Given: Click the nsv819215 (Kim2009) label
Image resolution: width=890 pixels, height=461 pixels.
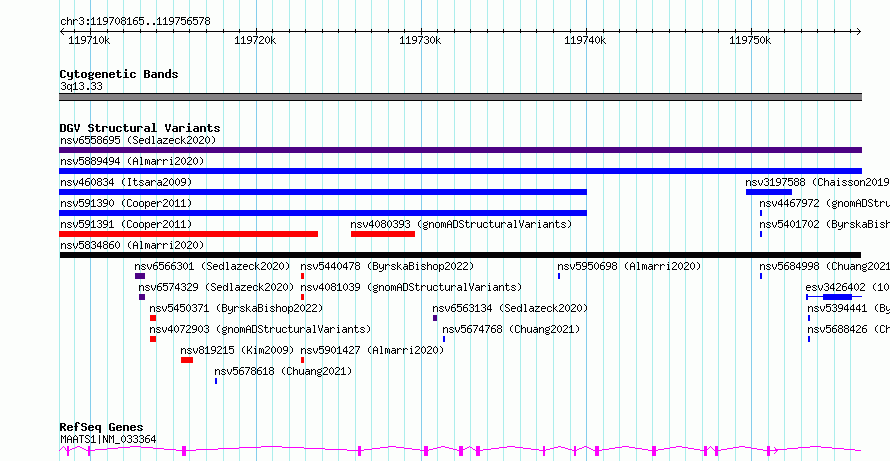Looking at the screenshot, I should [237, 350].
